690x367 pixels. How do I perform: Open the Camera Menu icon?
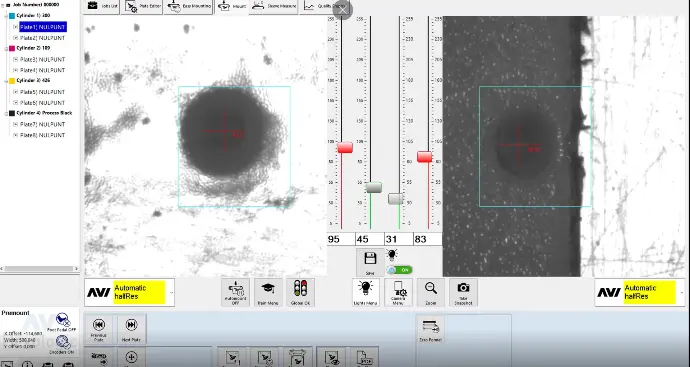[x=398, y=292]
